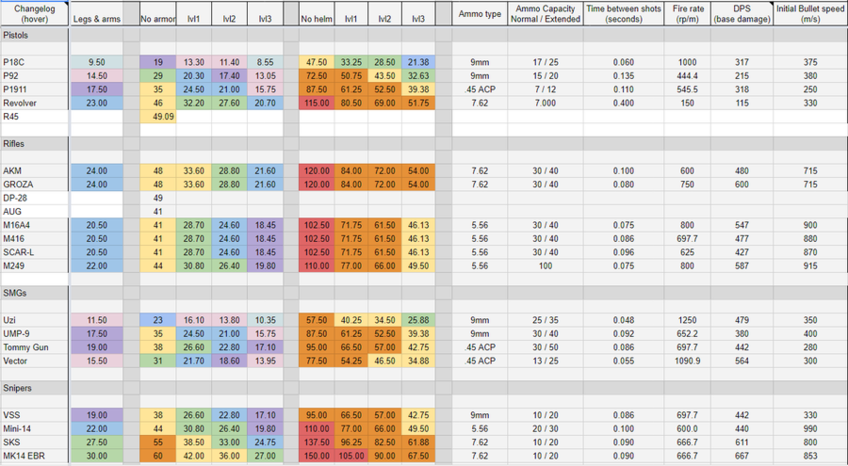
Task: Select the Changelog (hover) header cell
Action: [x=35, y=14]
